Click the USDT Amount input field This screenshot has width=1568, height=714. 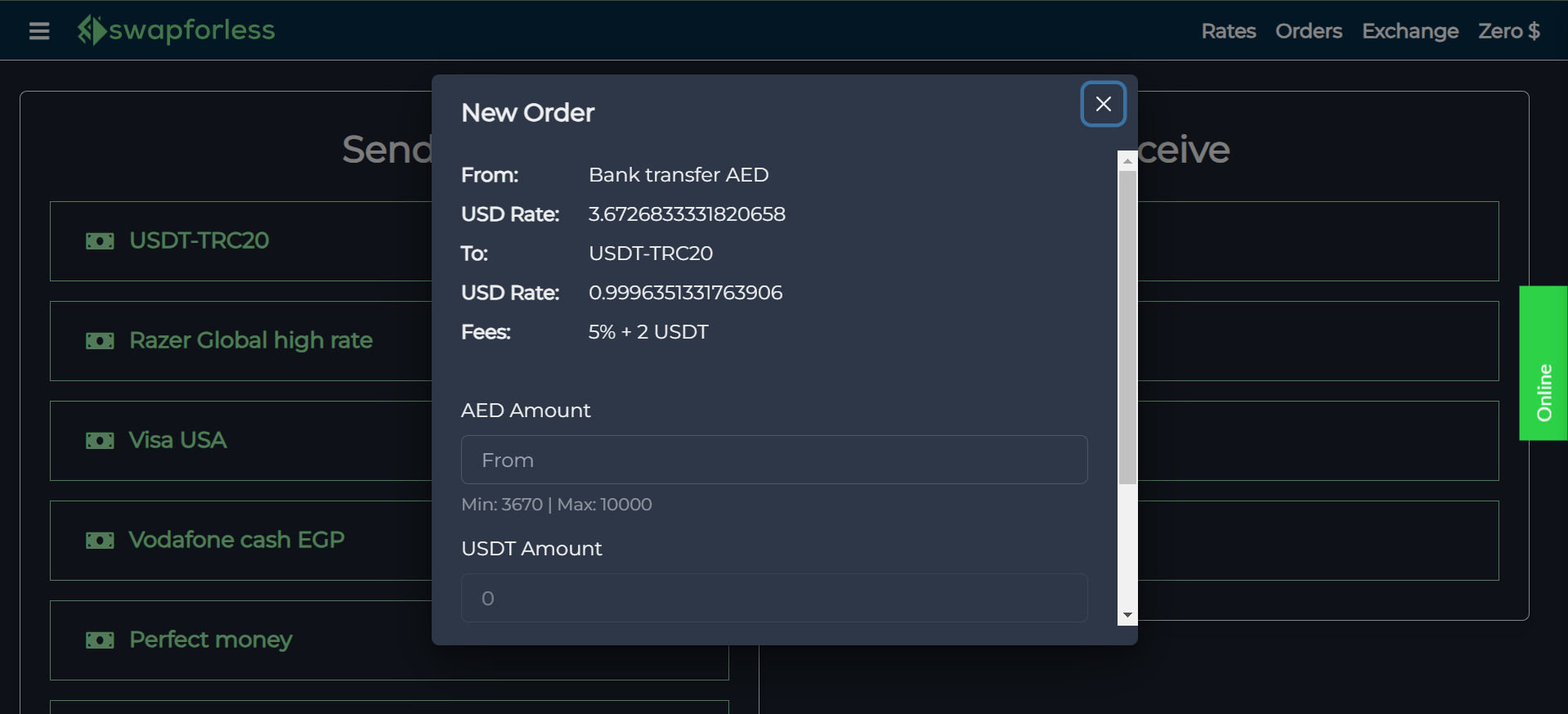[x=773, y=598]
